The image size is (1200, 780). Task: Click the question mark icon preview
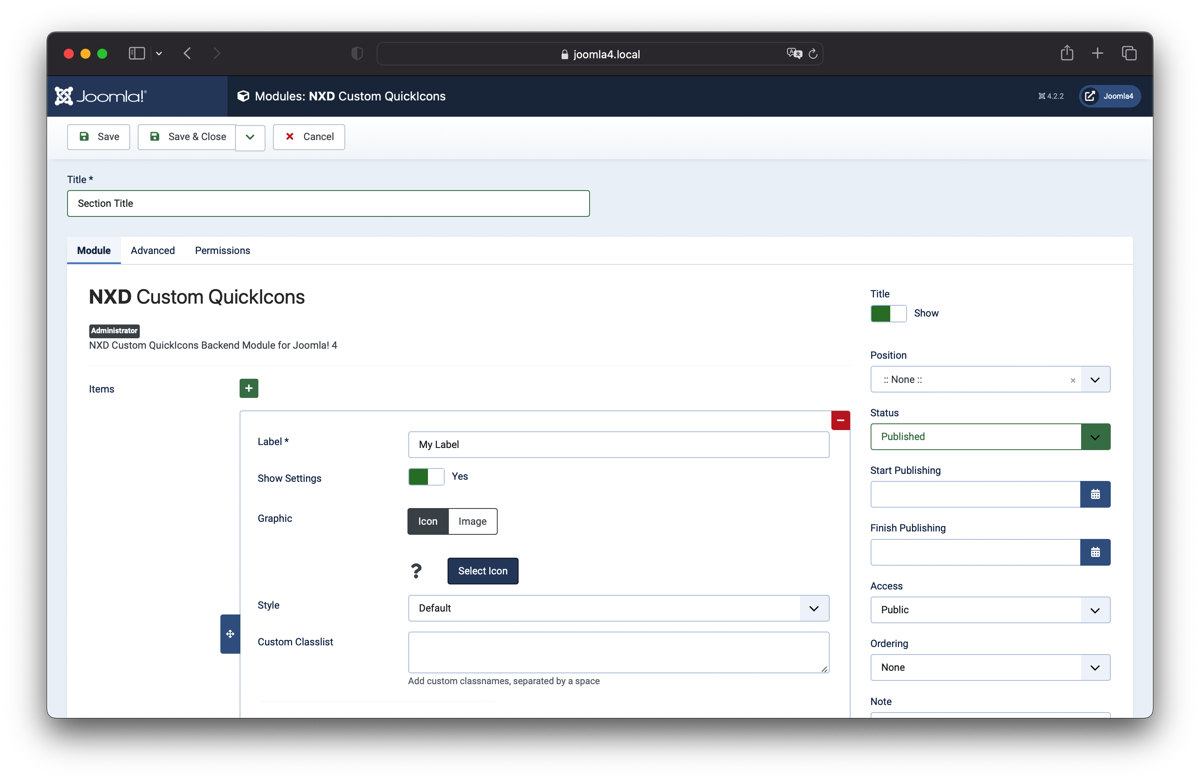[416, 571]
